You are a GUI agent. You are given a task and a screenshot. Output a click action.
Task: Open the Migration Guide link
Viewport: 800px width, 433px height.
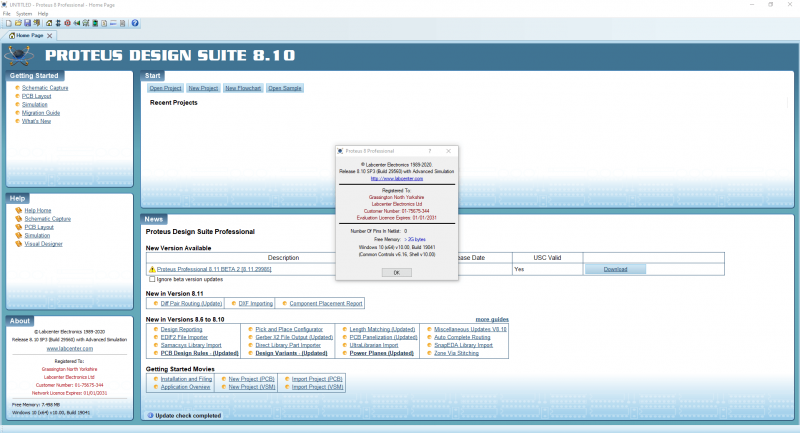pyautogui.click(x=41, y=113)
